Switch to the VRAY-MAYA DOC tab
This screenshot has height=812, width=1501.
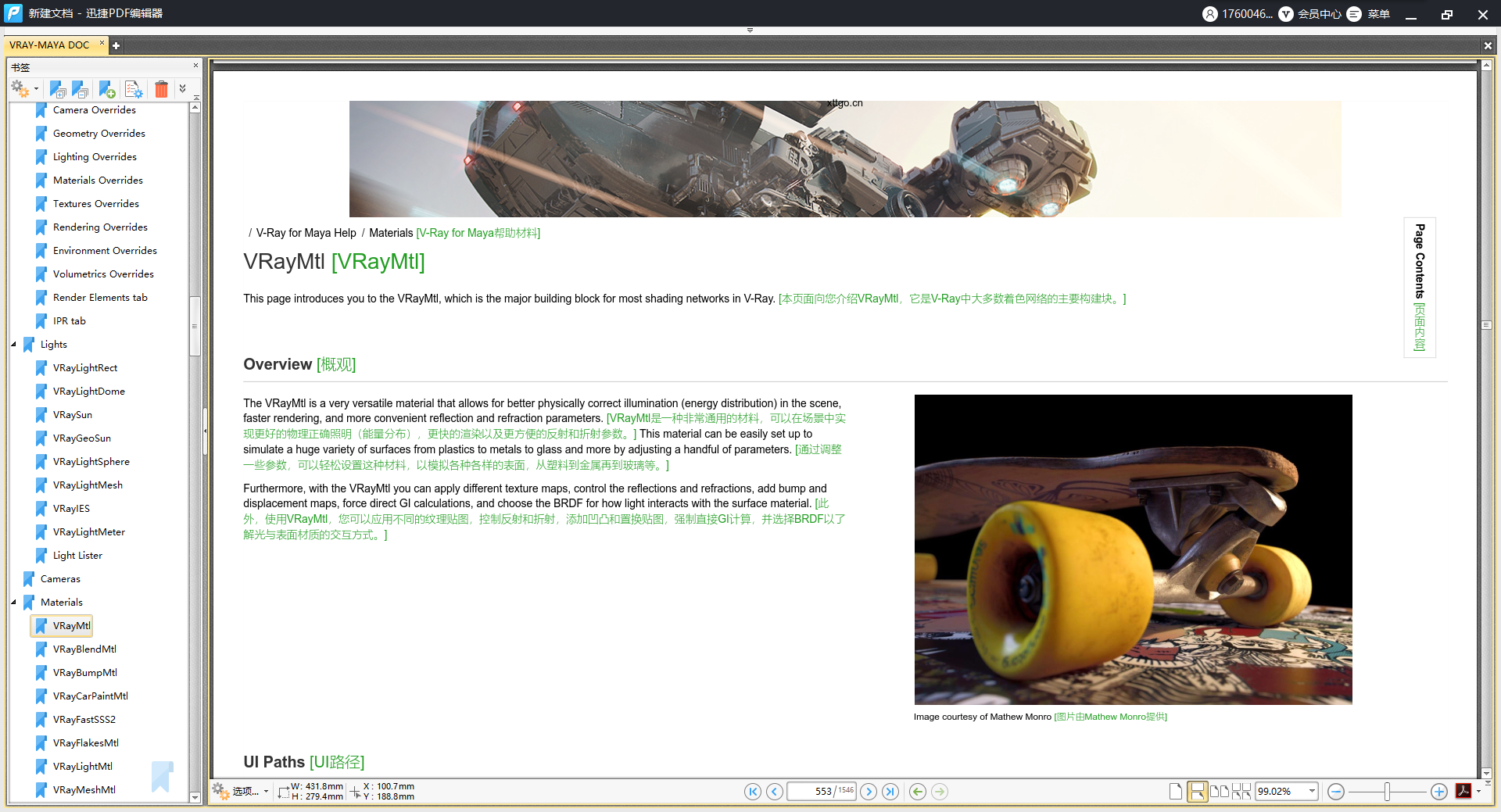[49, 45]
